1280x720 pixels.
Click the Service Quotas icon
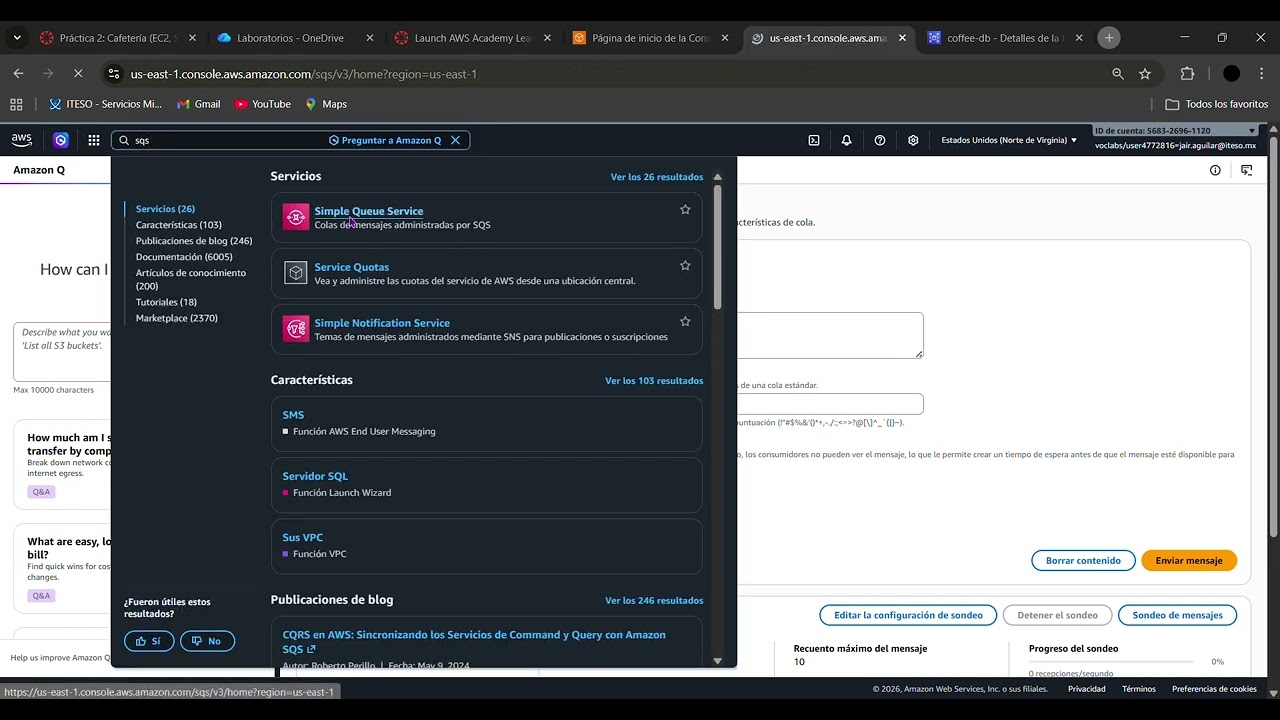(295, 273)
